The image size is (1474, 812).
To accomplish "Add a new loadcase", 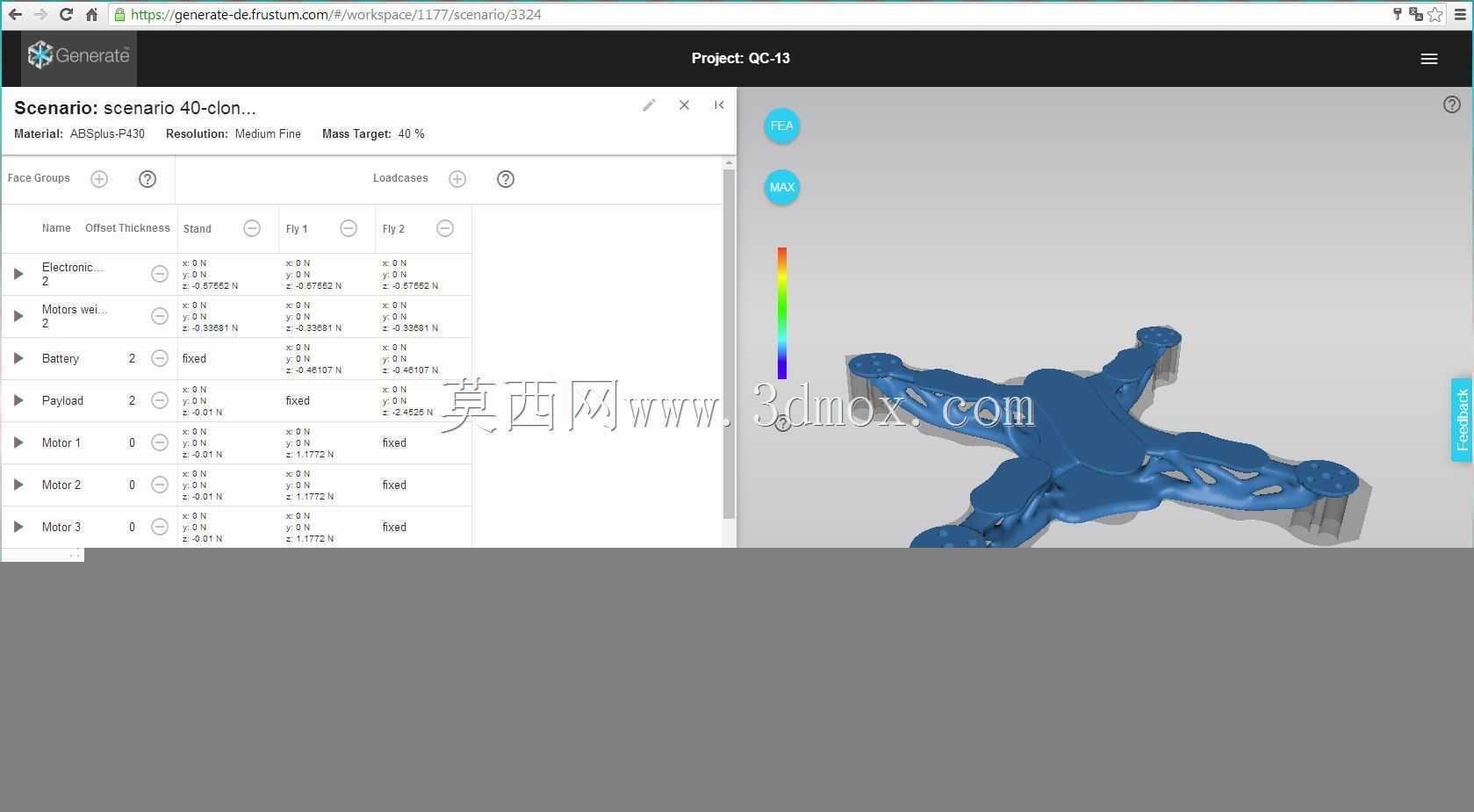I will click(457, 179).
